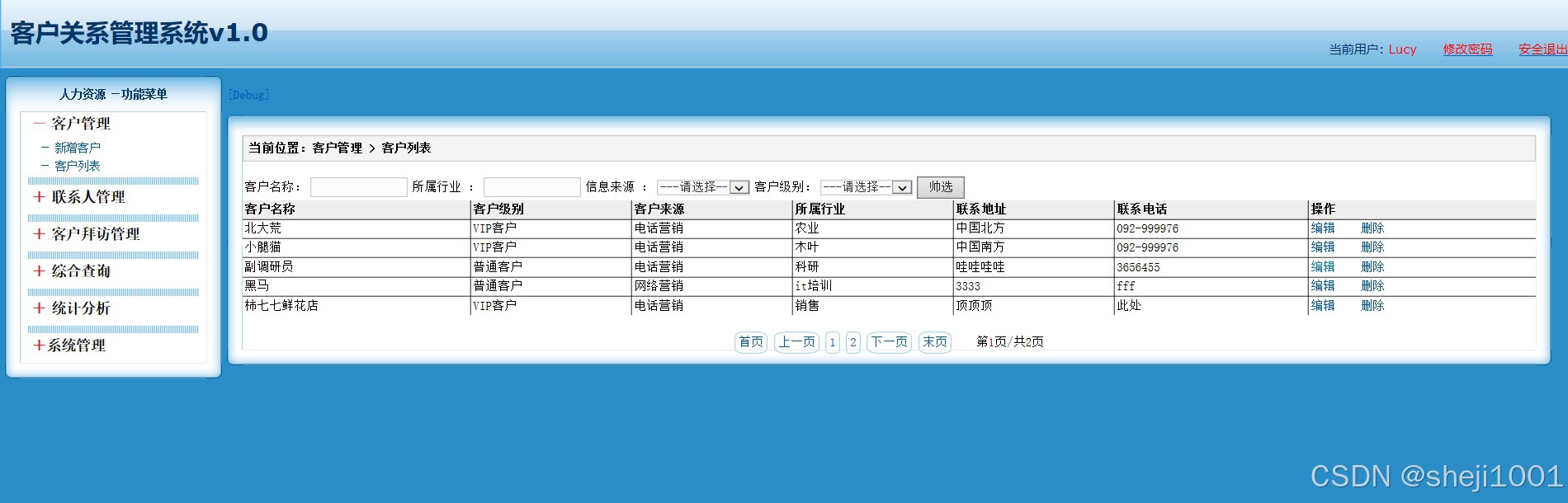The image size is (1568, 503).
Task: Jump to page 1
Action: tap(833, 342)
